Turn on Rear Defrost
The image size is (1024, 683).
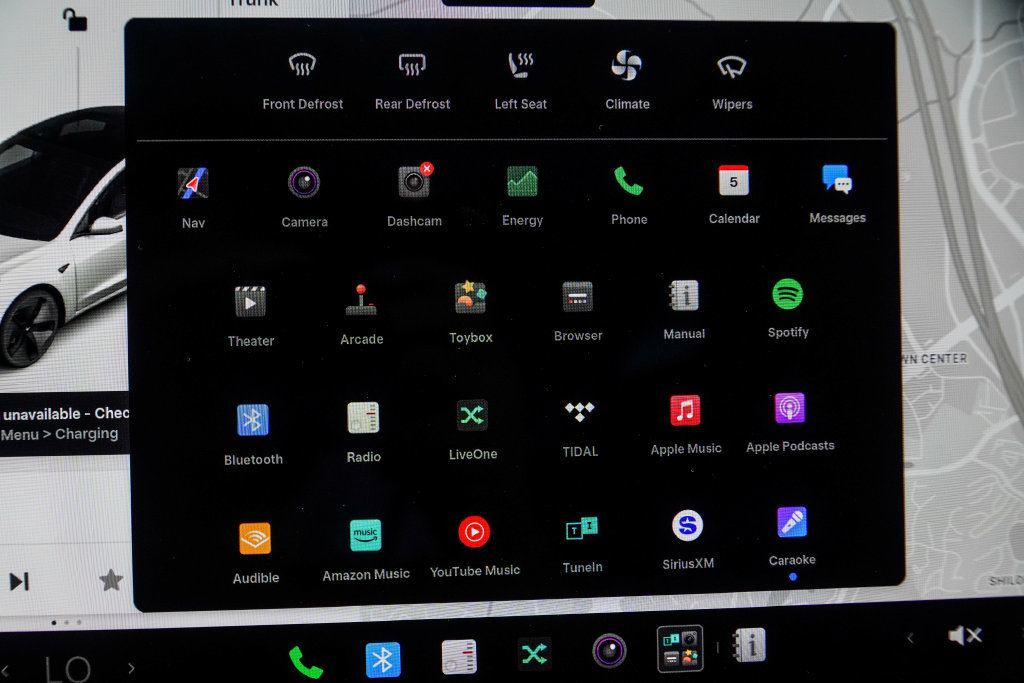click(412, 82)
